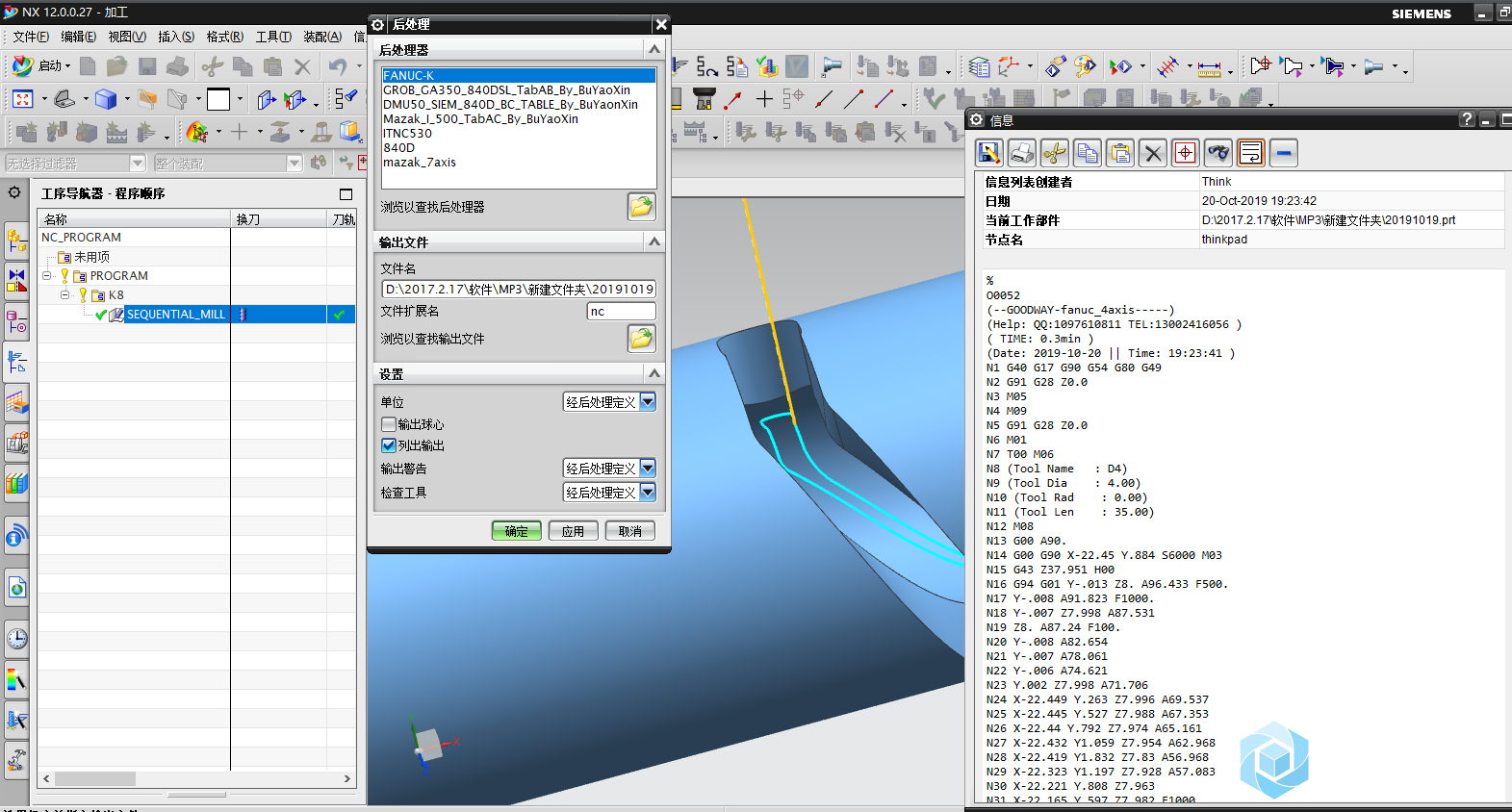1512x812 pixels.
Task: Select the 未用项 tree item
Action: (x=91, y=257)
